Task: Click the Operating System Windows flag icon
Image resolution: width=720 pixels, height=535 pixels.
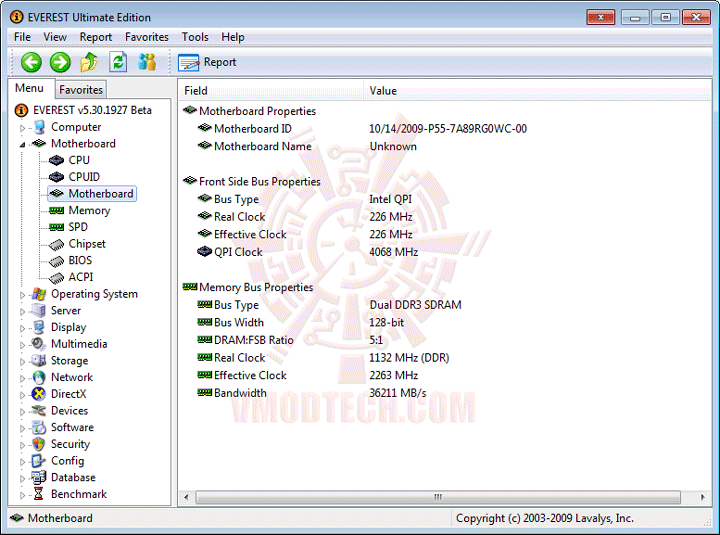Action: tap(39, 294)
